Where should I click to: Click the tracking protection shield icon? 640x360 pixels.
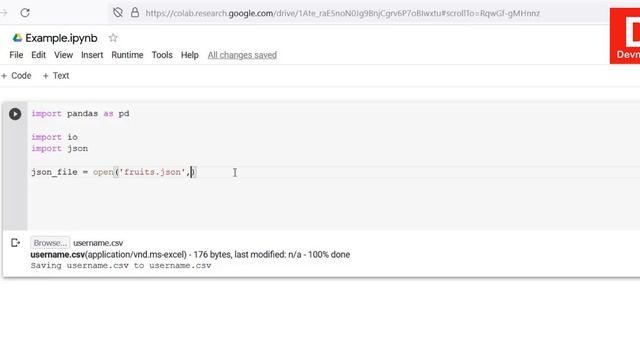pos(118,13)
